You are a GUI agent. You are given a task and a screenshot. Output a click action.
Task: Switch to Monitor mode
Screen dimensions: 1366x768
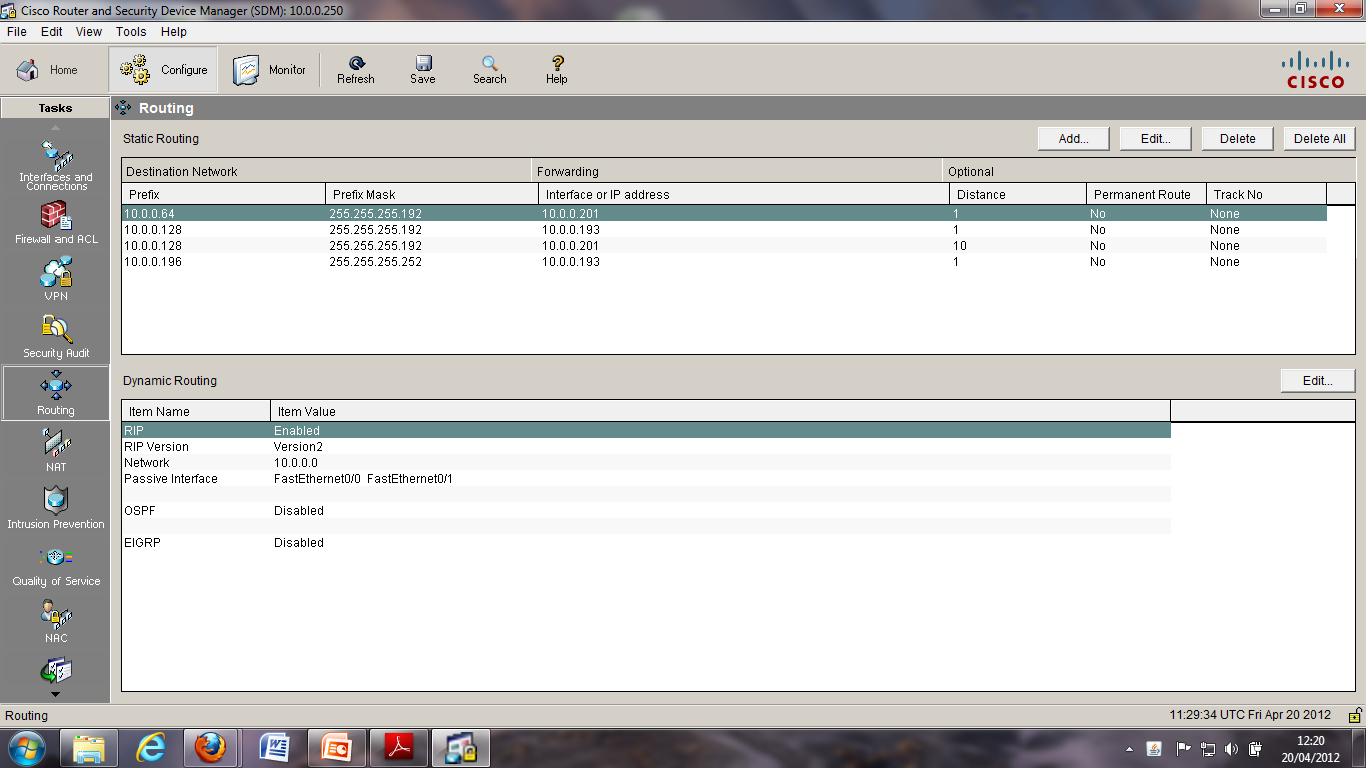pos(270,70)
